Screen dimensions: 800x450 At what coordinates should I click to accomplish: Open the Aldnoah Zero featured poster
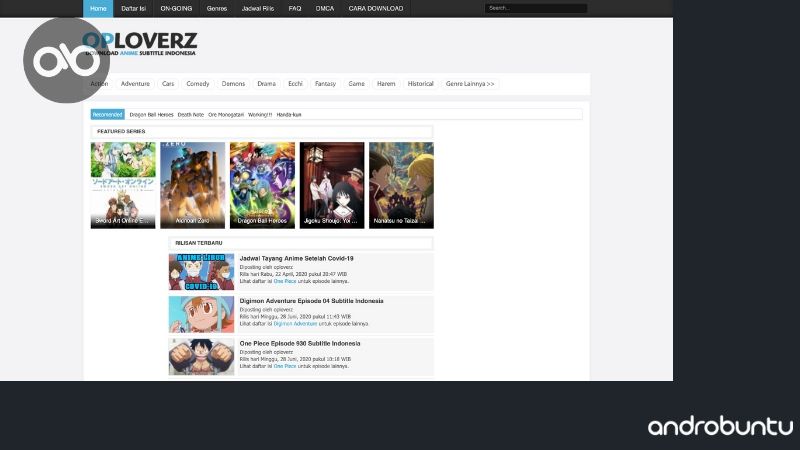[x=192, y=185]
